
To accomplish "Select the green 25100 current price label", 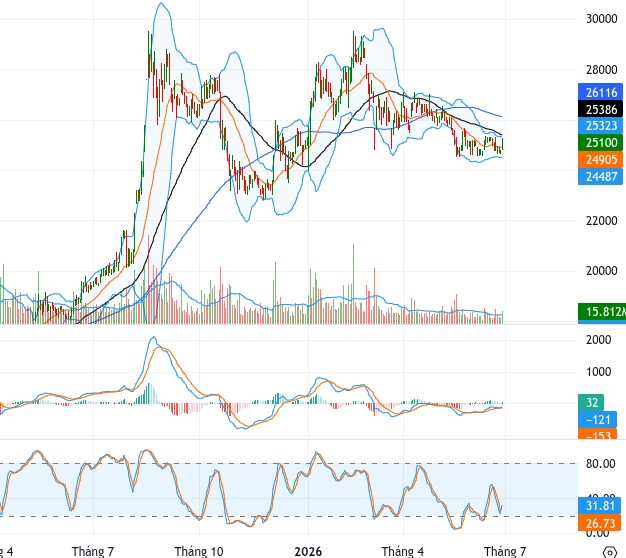I will point(600,142).
